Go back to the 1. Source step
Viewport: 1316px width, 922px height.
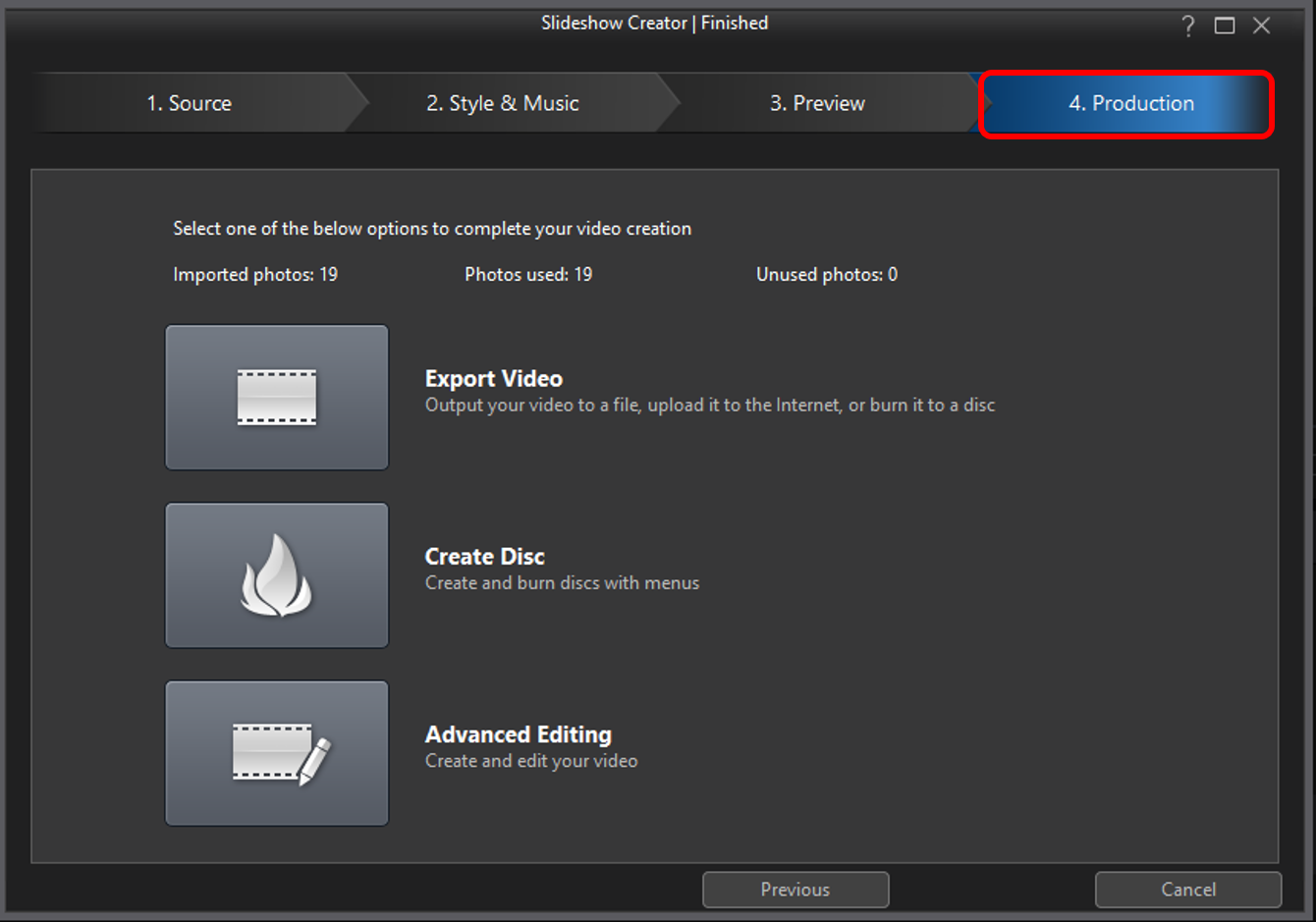click(190, 103)
